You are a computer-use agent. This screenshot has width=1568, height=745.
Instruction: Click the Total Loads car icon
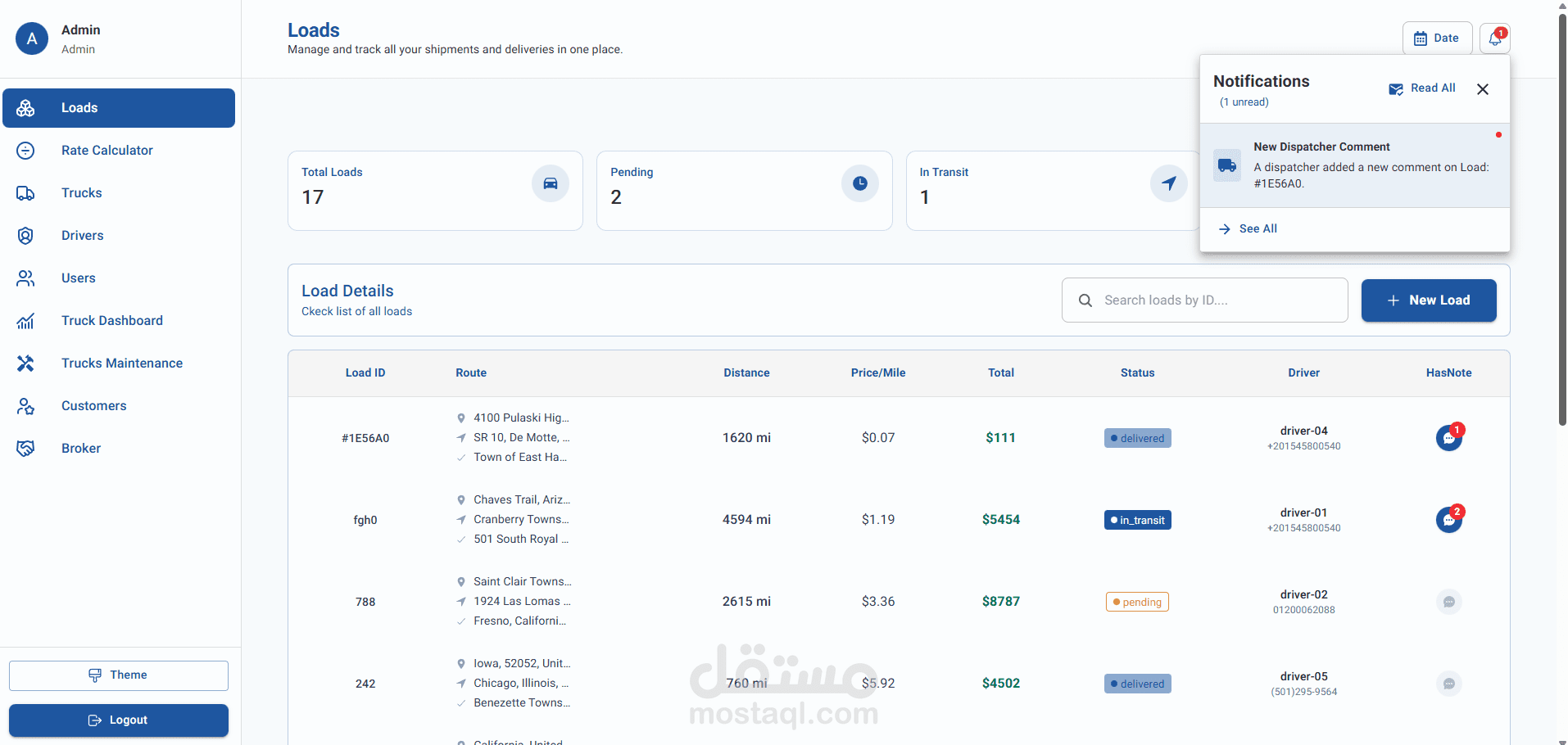tap(551, 183)
